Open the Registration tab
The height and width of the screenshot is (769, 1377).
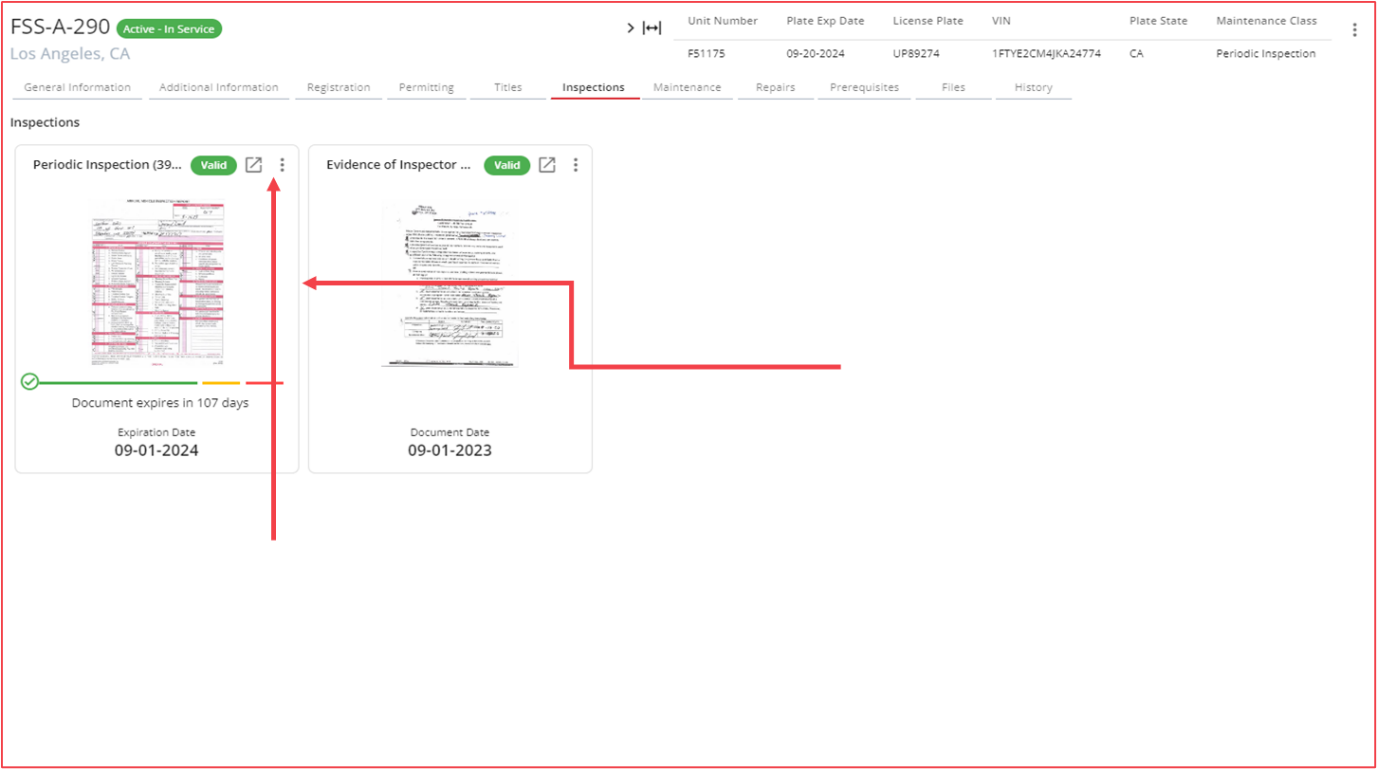click(338, 87)
